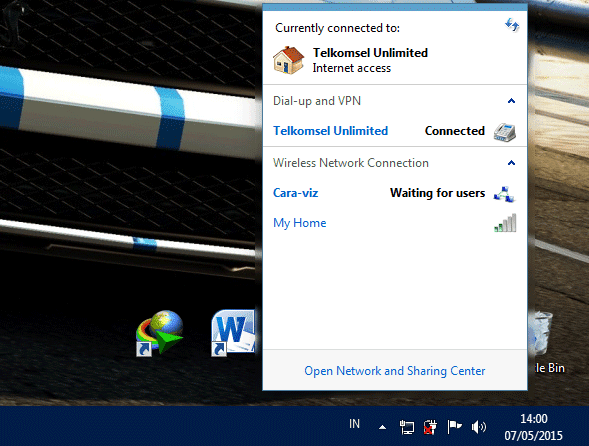Open the Microsoft Word desktop shortcut
The image size is (589, 446).
tap(233, 333)
